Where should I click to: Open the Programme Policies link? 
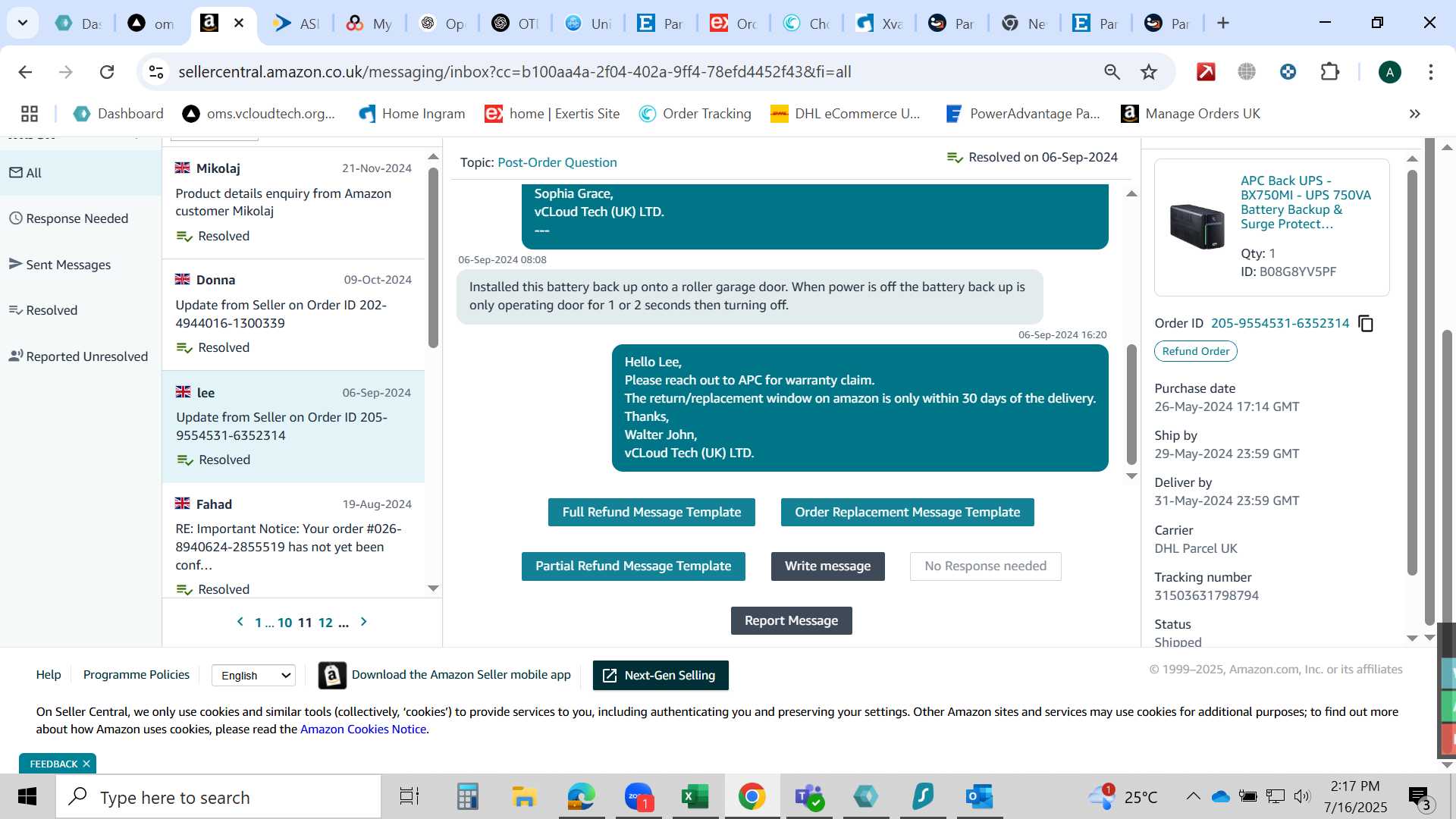[x=136, y=675]
